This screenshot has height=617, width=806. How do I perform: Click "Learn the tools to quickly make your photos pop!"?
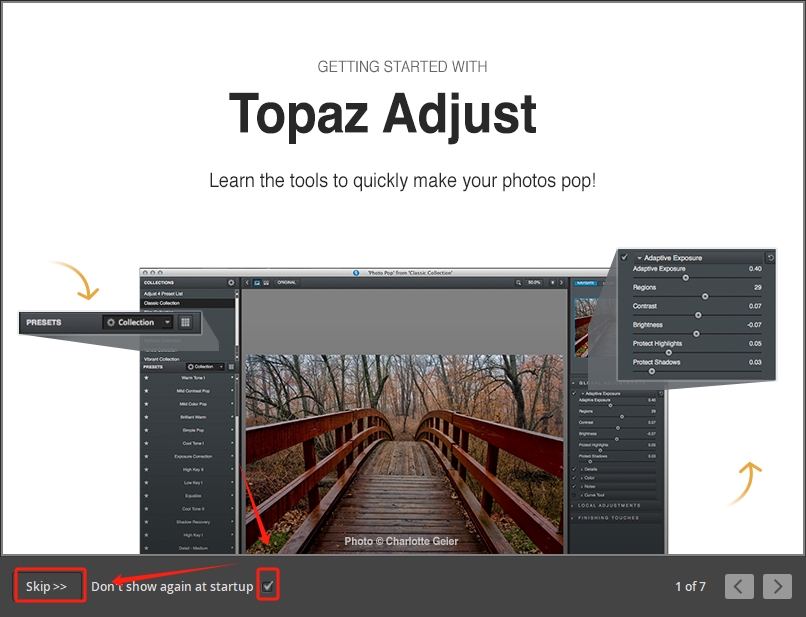point(402,181)
